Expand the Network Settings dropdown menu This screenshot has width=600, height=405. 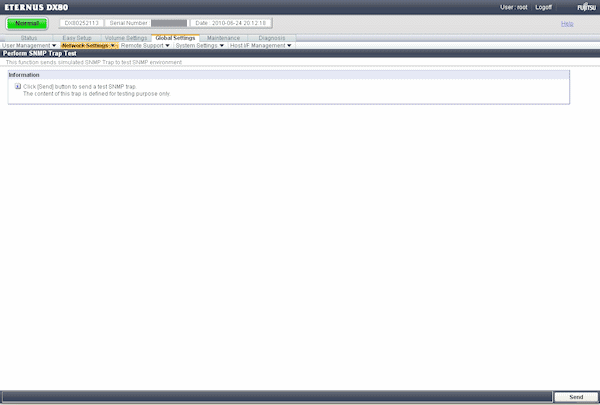coord(88,46)
